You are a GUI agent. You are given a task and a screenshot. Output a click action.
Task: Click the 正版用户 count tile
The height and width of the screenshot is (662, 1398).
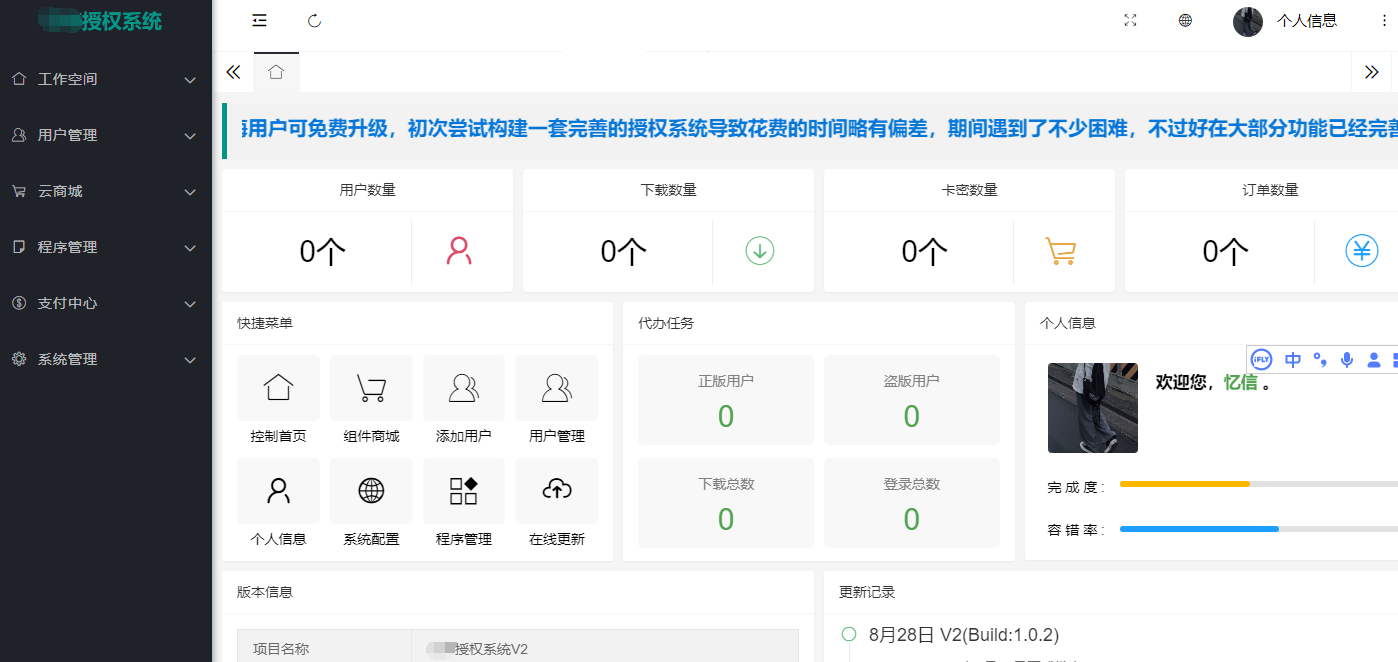(726, 400)
